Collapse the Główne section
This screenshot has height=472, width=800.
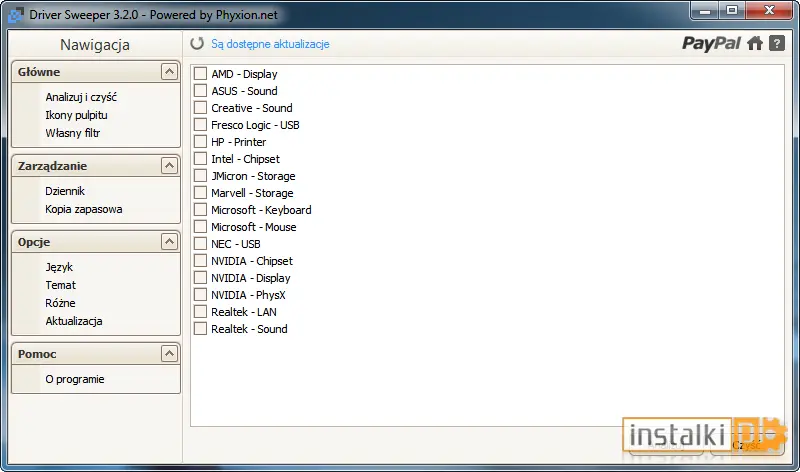(x=169, y=71)
